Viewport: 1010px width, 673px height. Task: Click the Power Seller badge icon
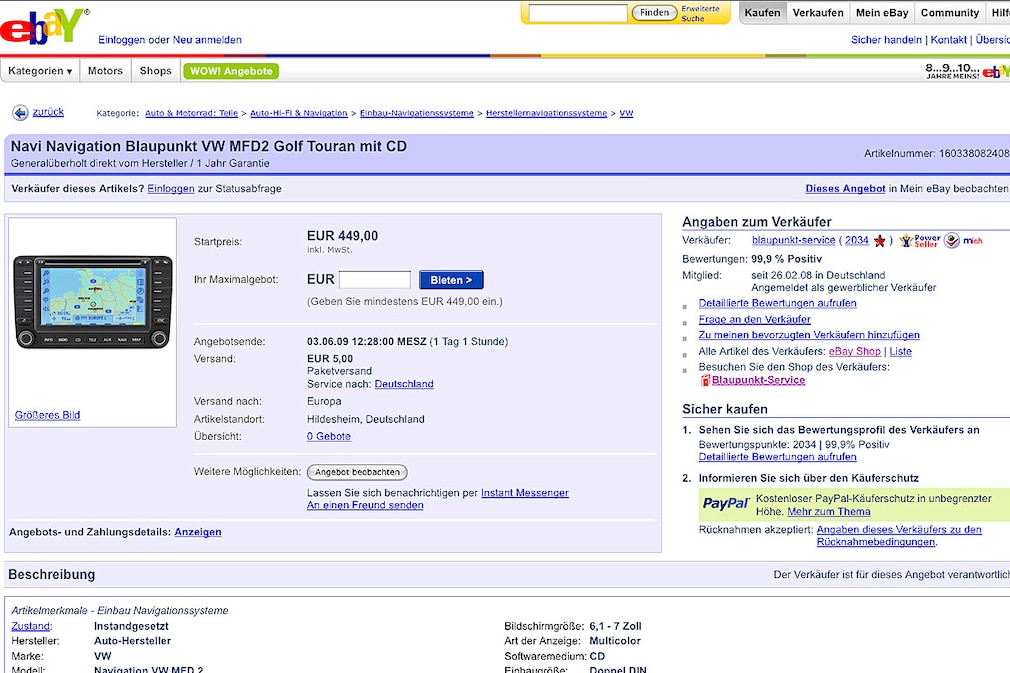pos(920,241)
